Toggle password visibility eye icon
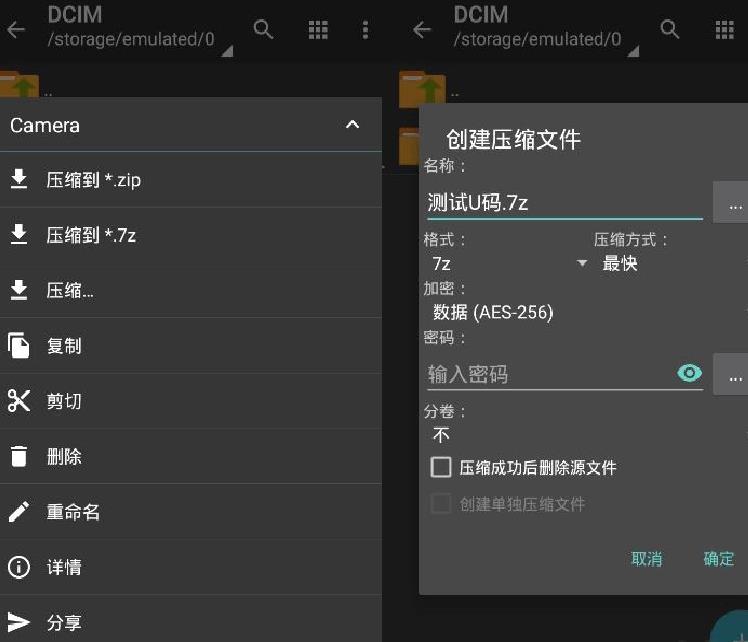This screenshot has width=748, height=642. coord(689,373)
